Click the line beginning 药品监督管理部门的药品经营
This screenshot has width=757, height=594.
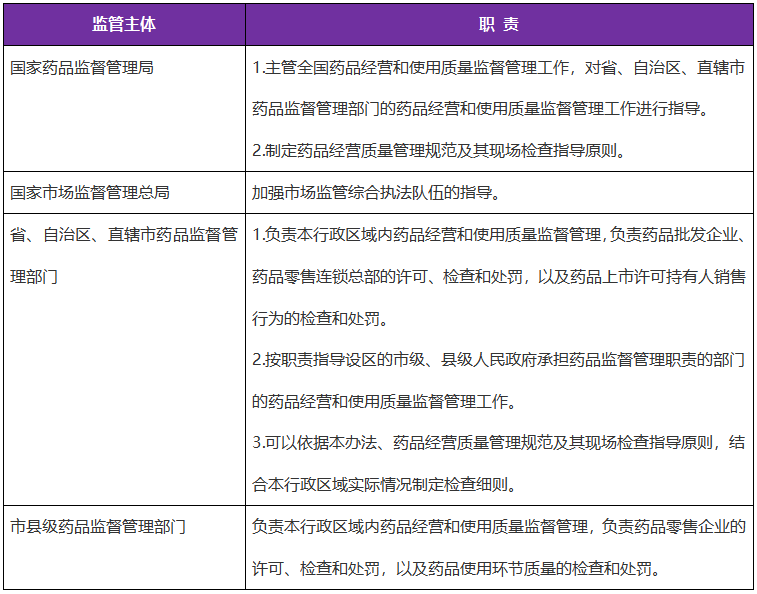(x=481, y=109)
